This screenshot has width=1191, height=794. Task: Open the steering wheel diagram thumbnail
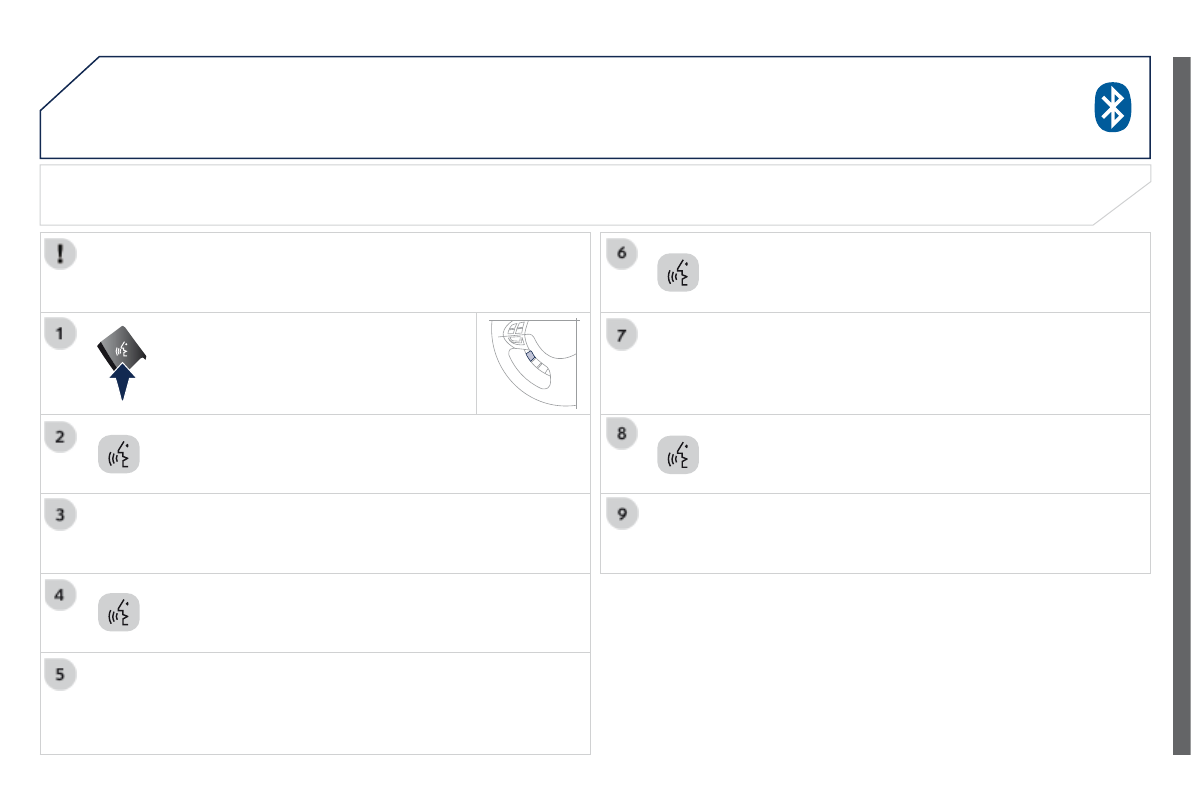click(x=533, y=363)
